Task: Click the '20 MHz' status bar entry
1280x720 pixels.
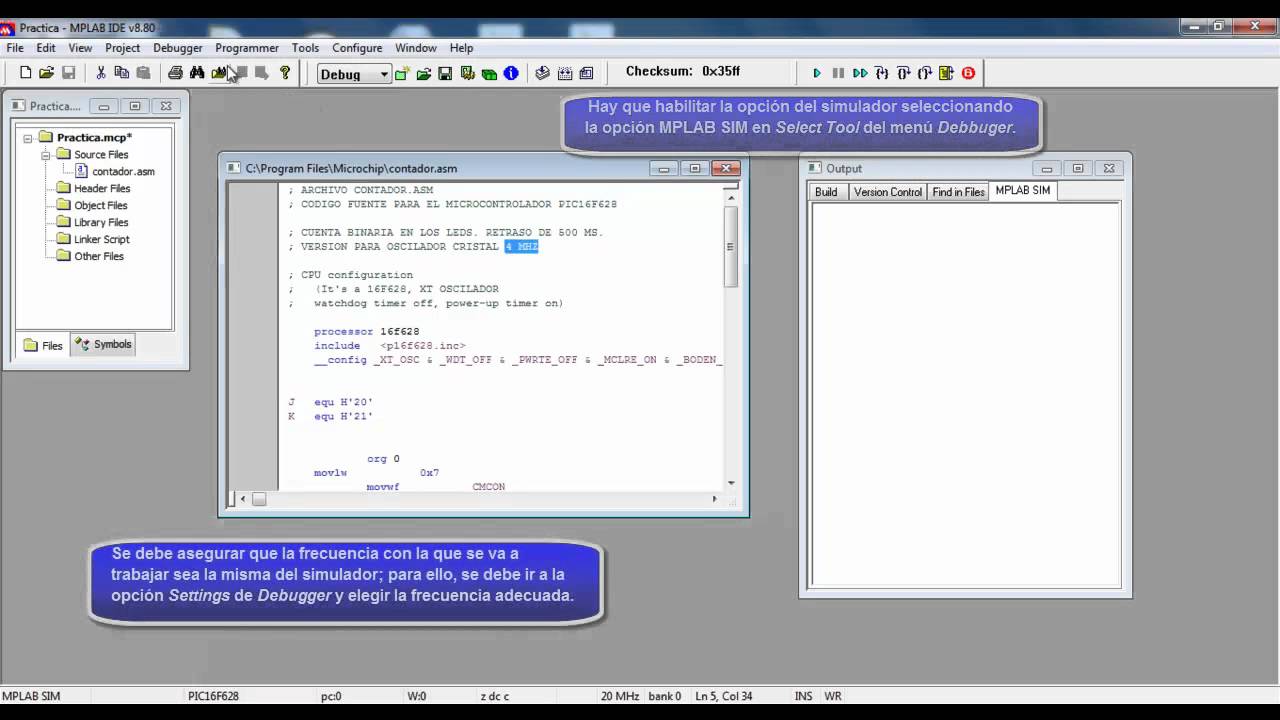Action: click(620, 696)
